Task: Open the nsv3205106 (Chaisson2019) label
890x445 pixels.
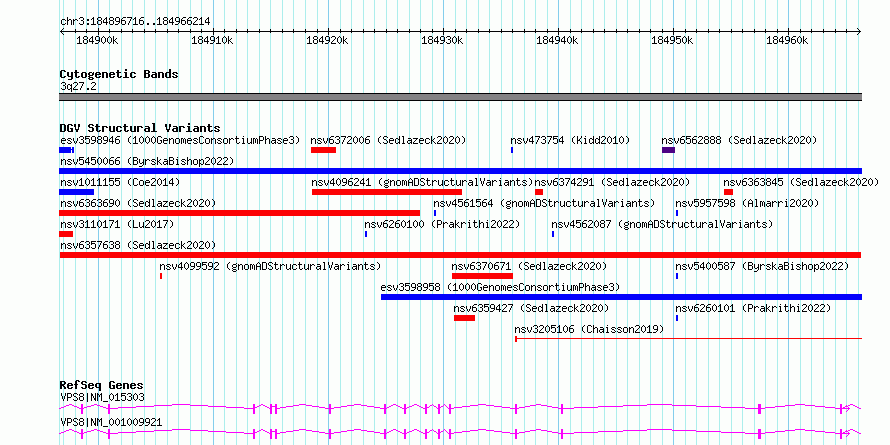Action: coord(589,329)
